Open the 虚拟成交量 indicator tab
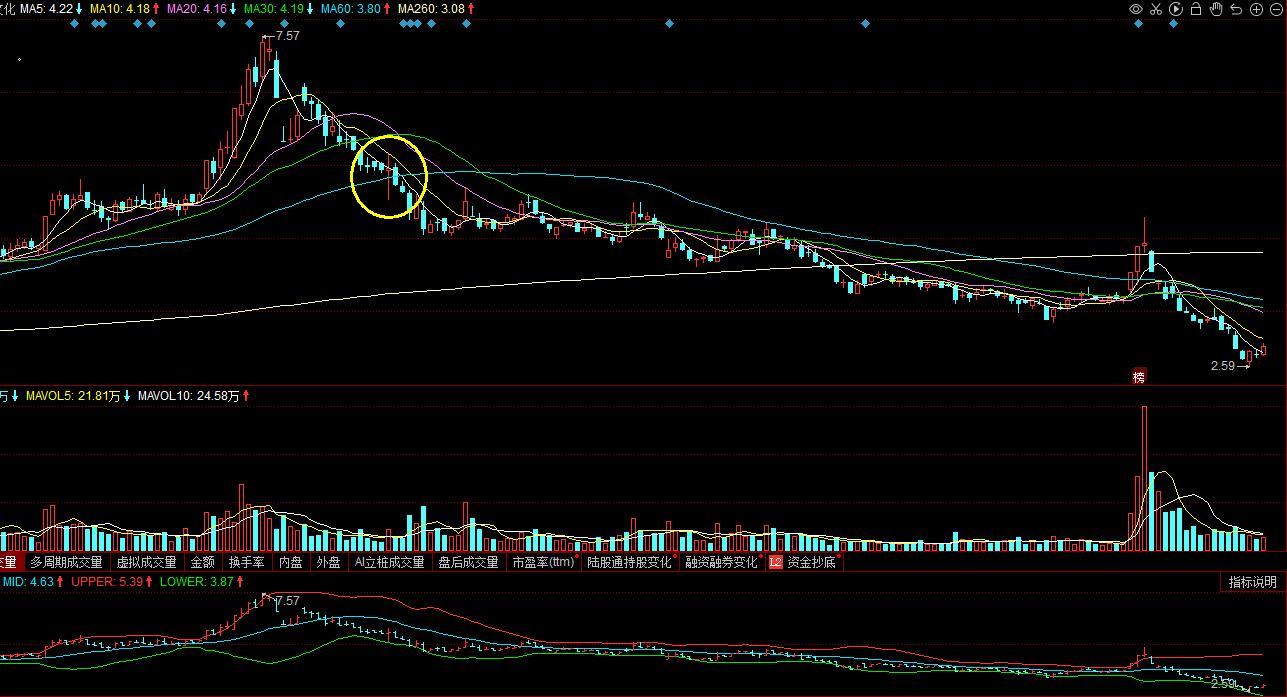Image resolution: width=1287 pixels, height=697 pixels. click(146, 563)
